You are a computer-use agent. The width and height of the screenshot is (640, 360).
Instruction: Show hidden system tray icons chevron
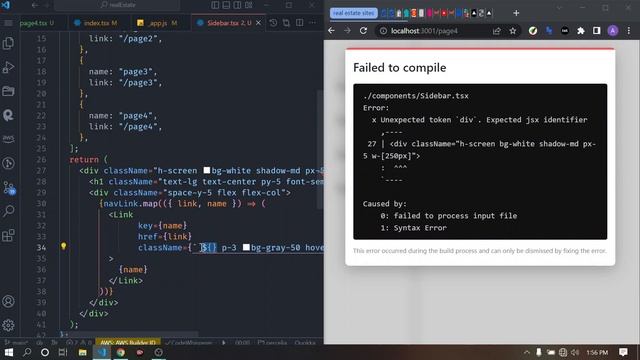tap(527, 352)
